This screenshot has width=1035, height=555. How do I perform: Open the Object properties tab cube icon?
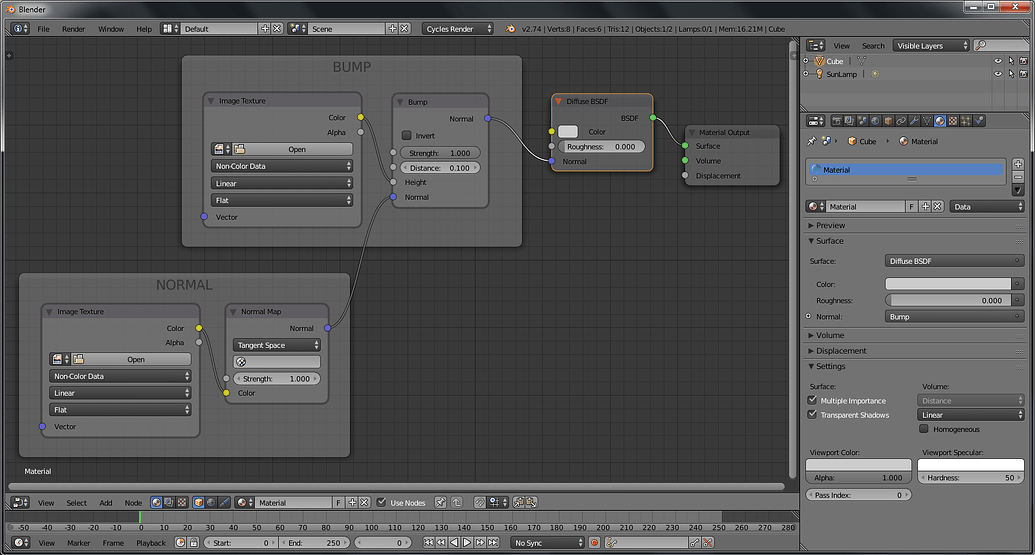(888, 121)
